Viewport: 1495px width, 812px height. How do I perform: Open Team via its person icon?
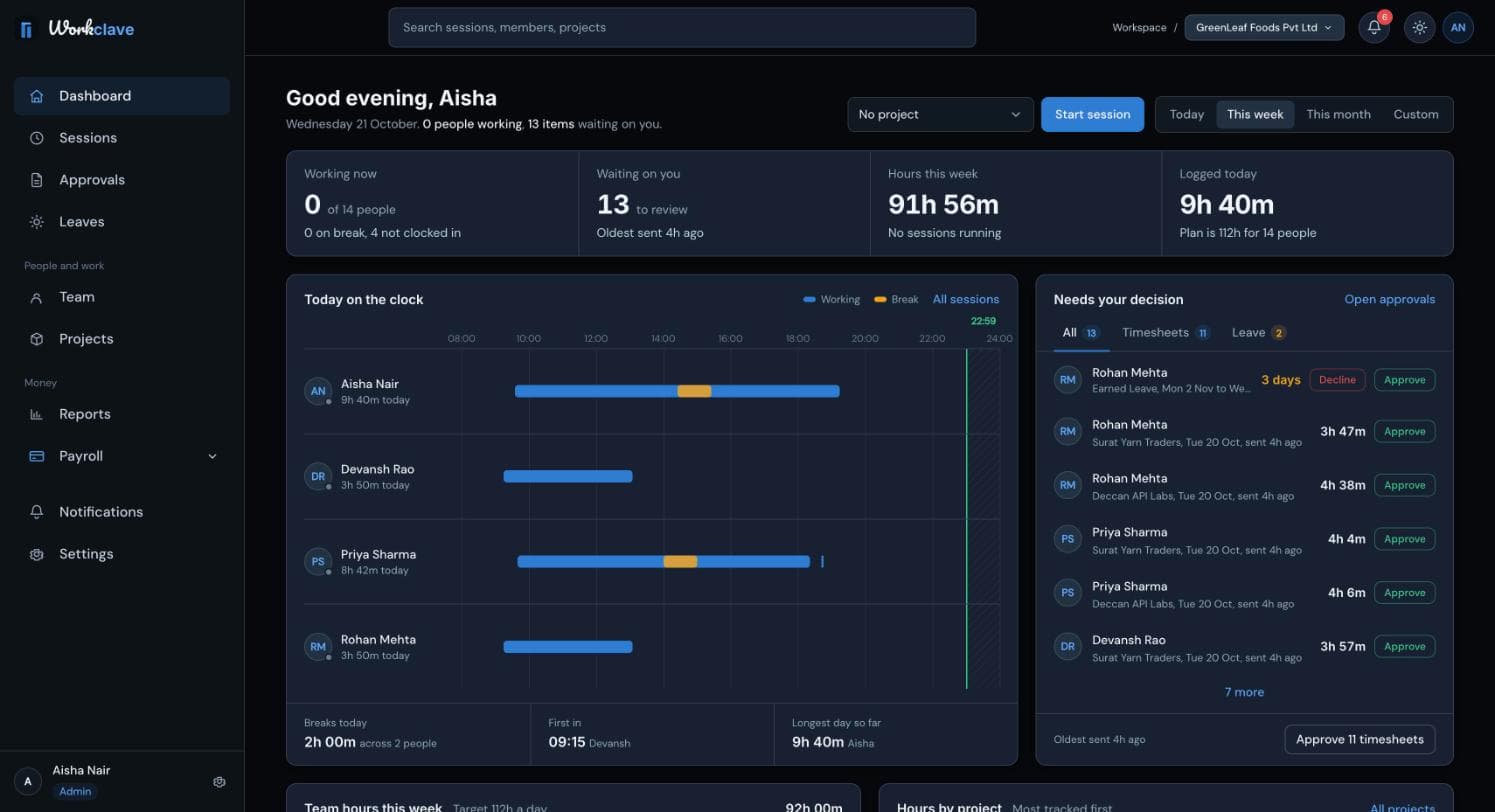tap(37, 297)
